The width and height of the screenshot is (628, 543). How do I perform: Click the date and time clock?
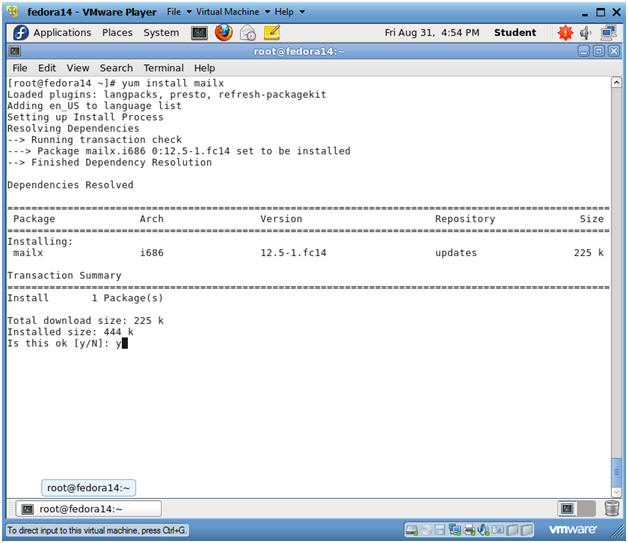click(432, 32)
